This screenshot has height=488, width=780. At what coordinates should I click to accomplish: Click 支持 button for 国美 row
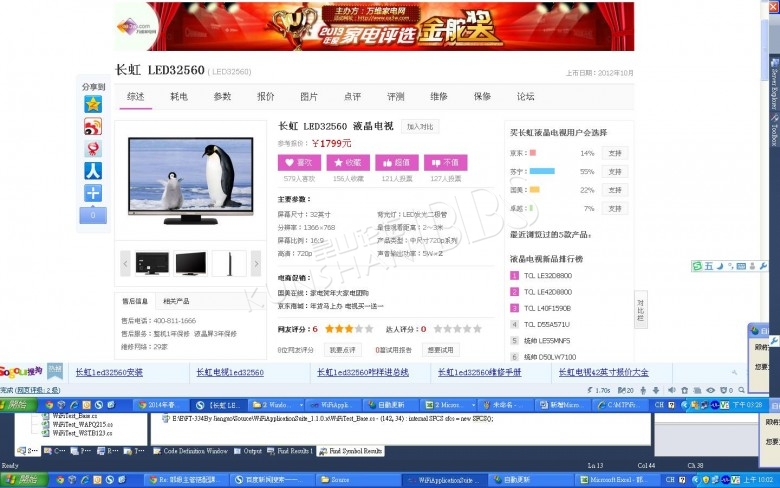[x=615, y=190]
